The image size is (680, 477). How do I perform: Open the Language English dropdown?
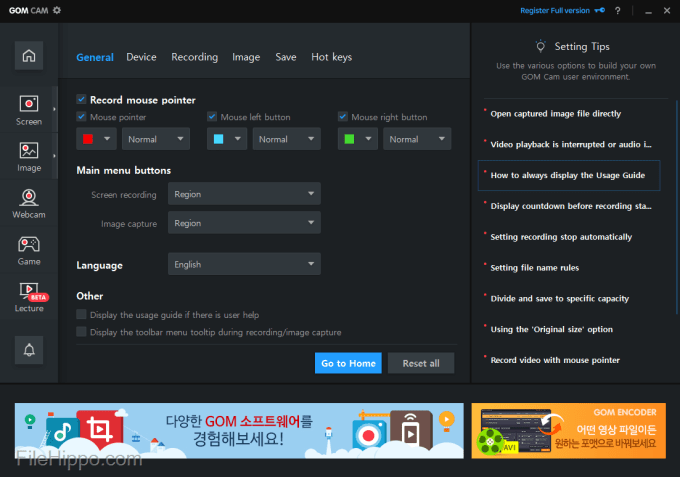tap(244, 264)
